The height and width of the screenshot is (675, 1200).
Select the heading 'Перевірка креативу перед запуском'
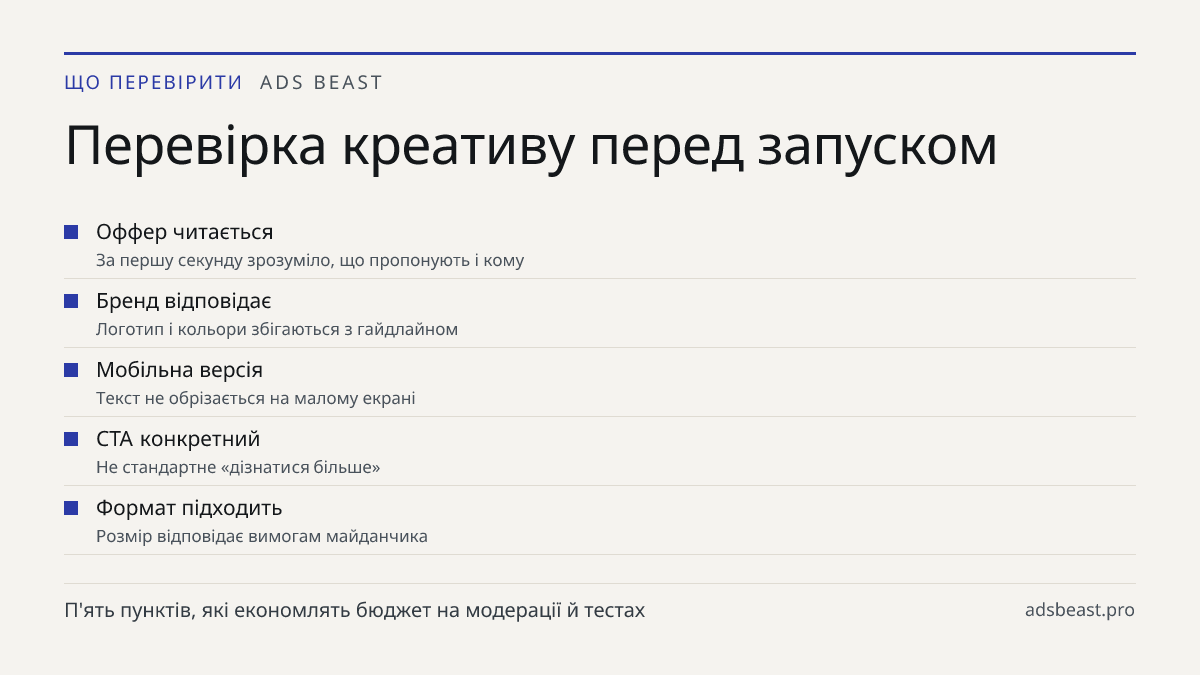(x=531, y=147)
